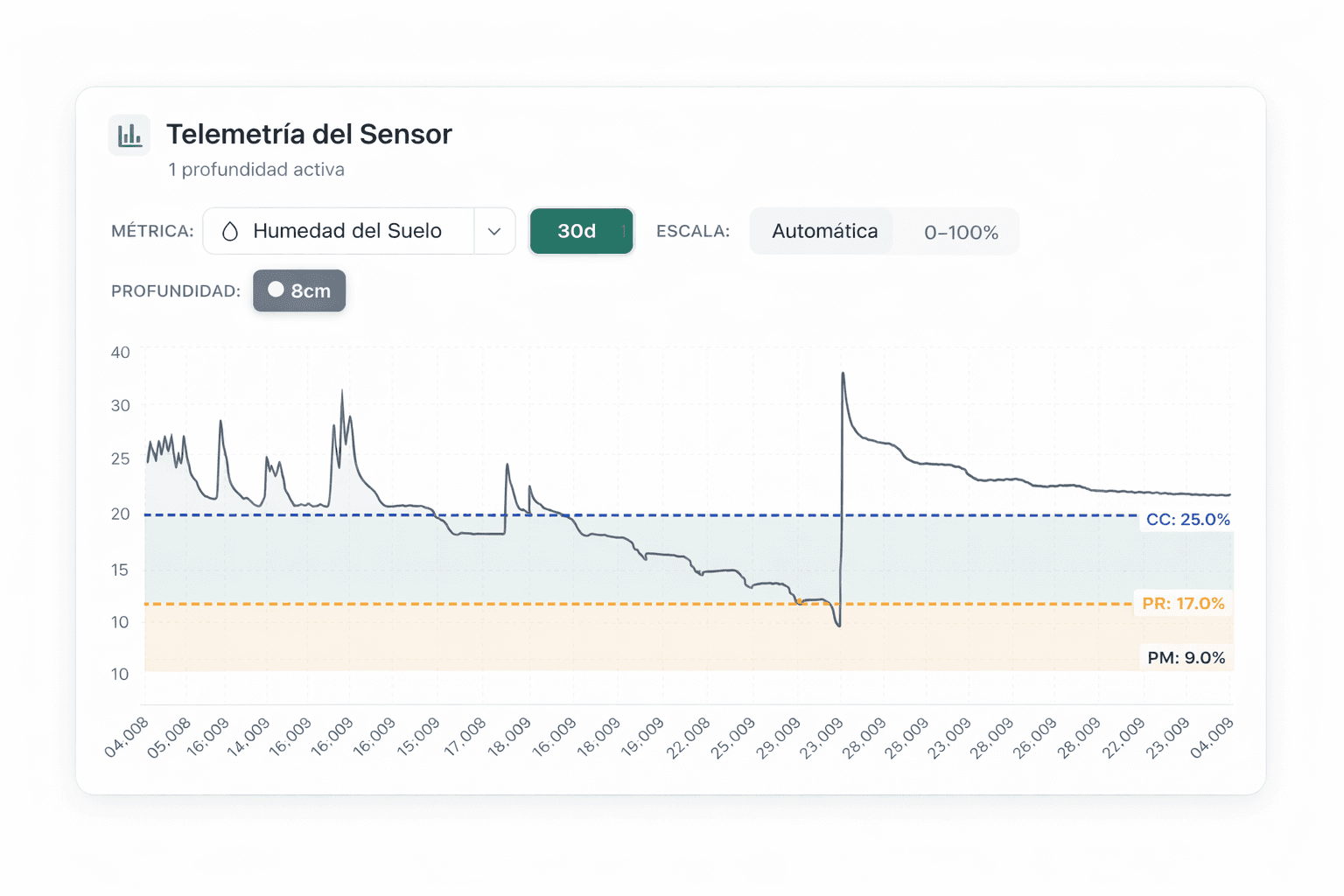Click the 1 profundidad activa text
This screenshot has width=1344, height=896.
point(255,169)
